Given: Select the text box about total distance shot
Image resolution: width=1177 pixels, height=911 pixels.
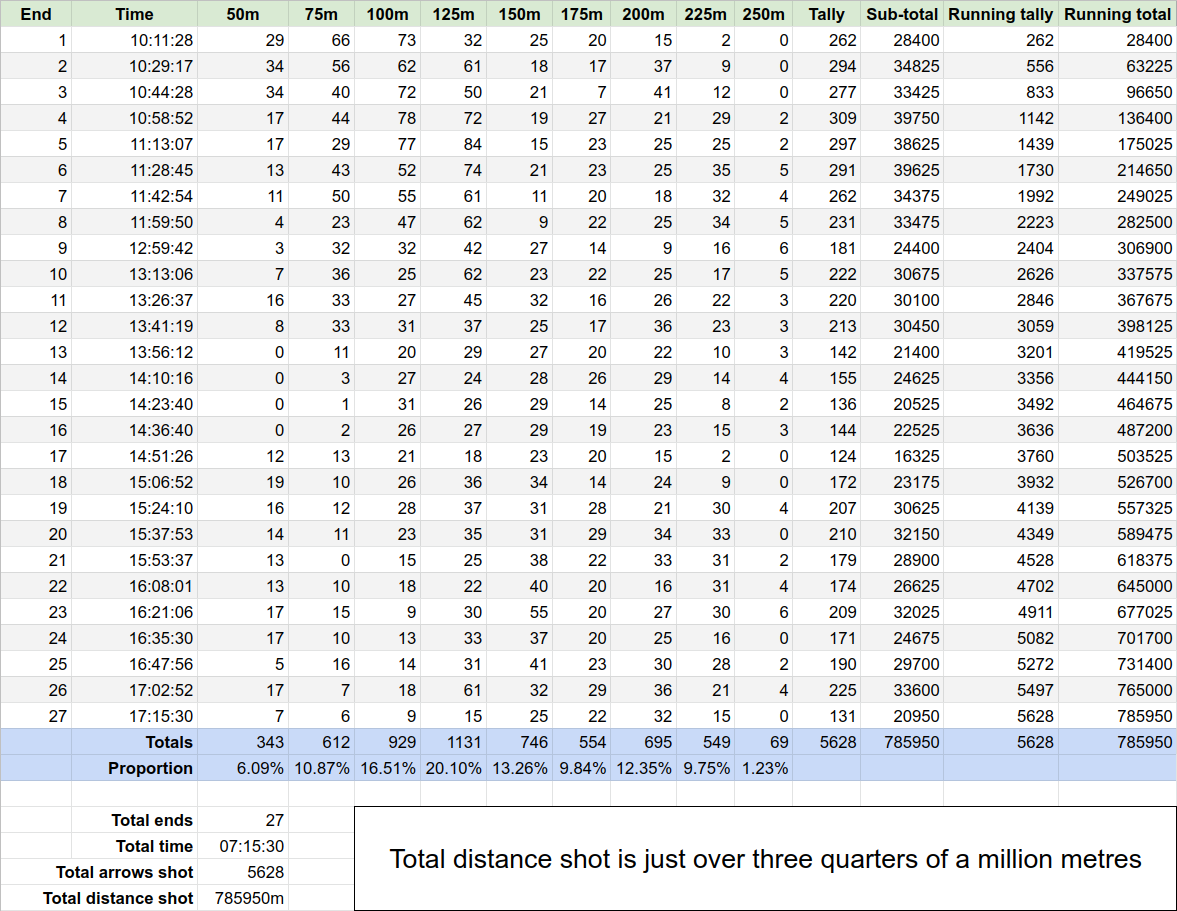Looking at the screenshot, I should tap(765, 859).
